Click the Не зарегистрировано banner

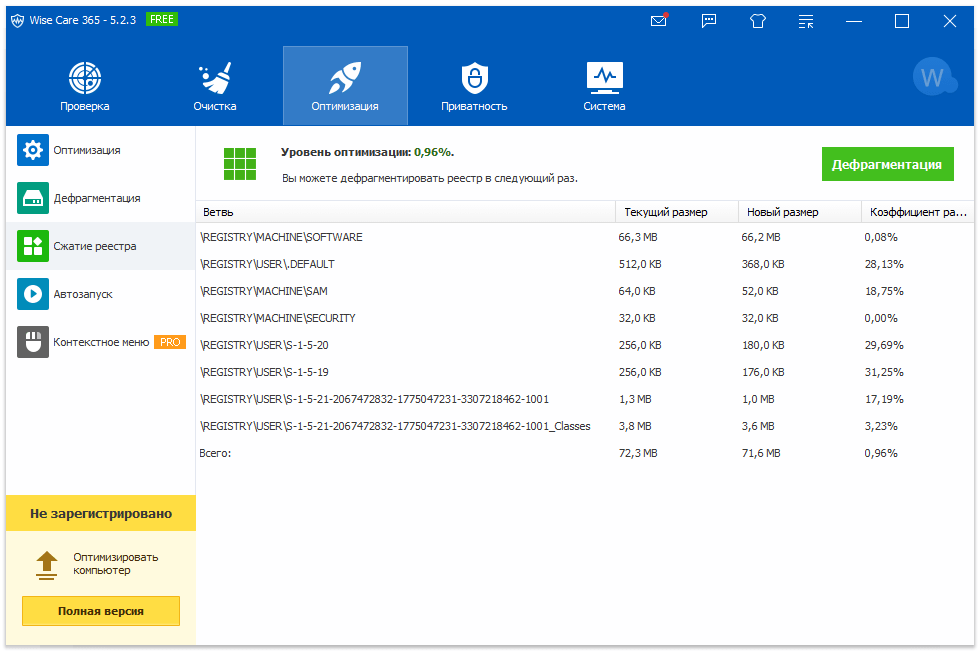[x=100, y=513]
